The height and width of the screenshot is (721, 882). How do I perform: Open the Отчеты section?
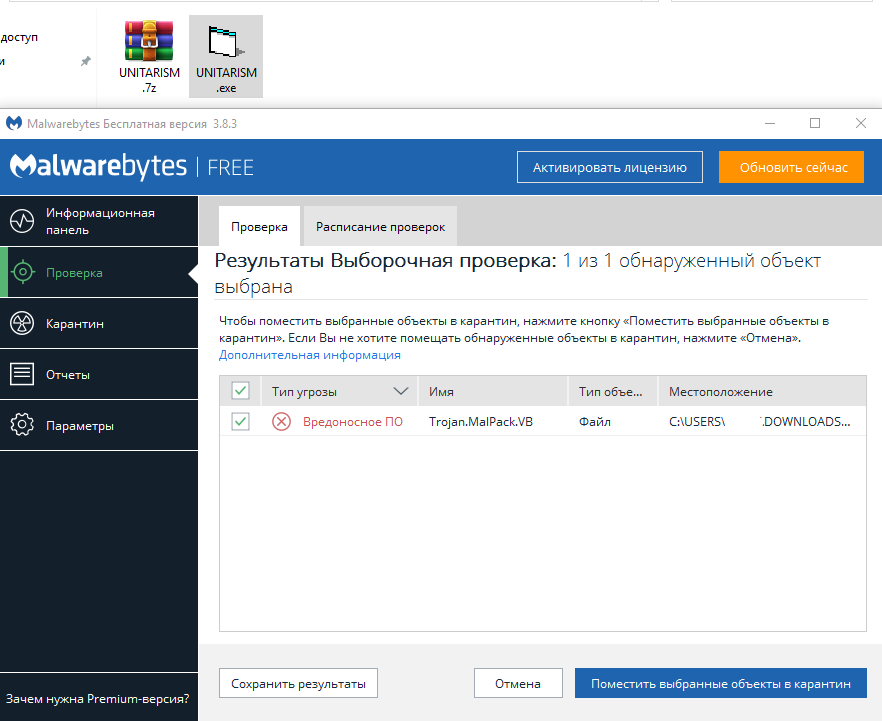click(99, 374)
